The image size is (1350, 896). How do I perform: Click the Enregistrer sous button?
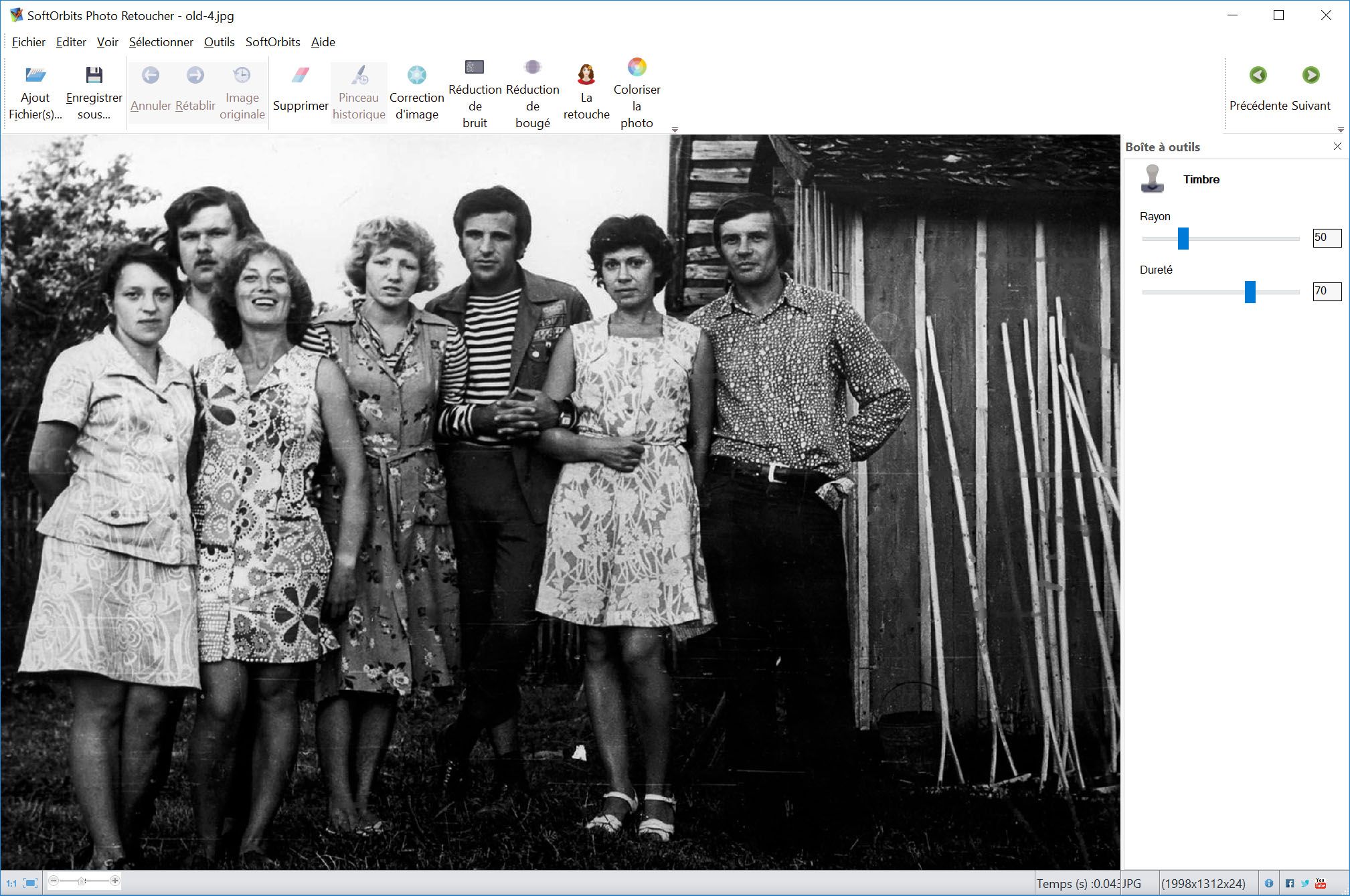(x=94, y=92)
